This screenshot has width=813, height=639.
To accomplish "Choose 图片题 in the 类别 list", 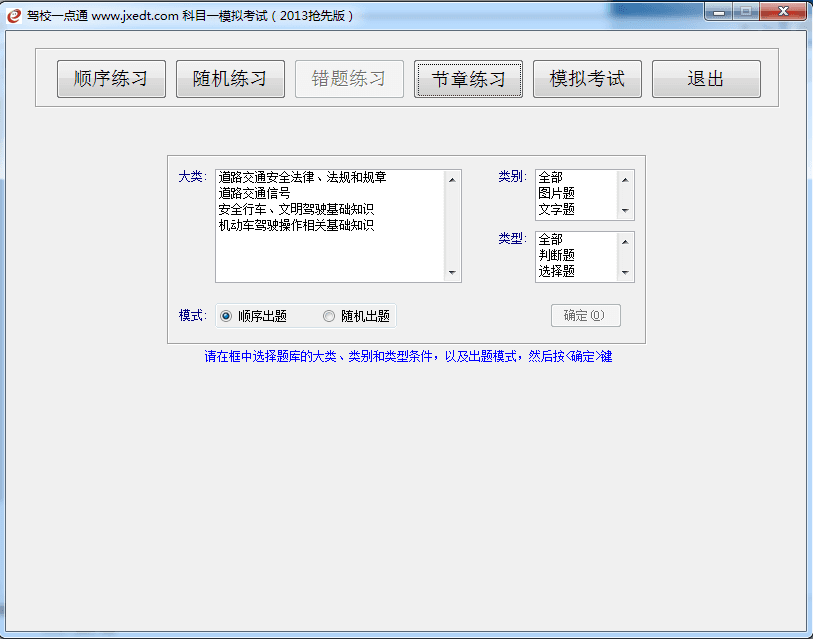I will pyautogui.click(x=557, y=193).
